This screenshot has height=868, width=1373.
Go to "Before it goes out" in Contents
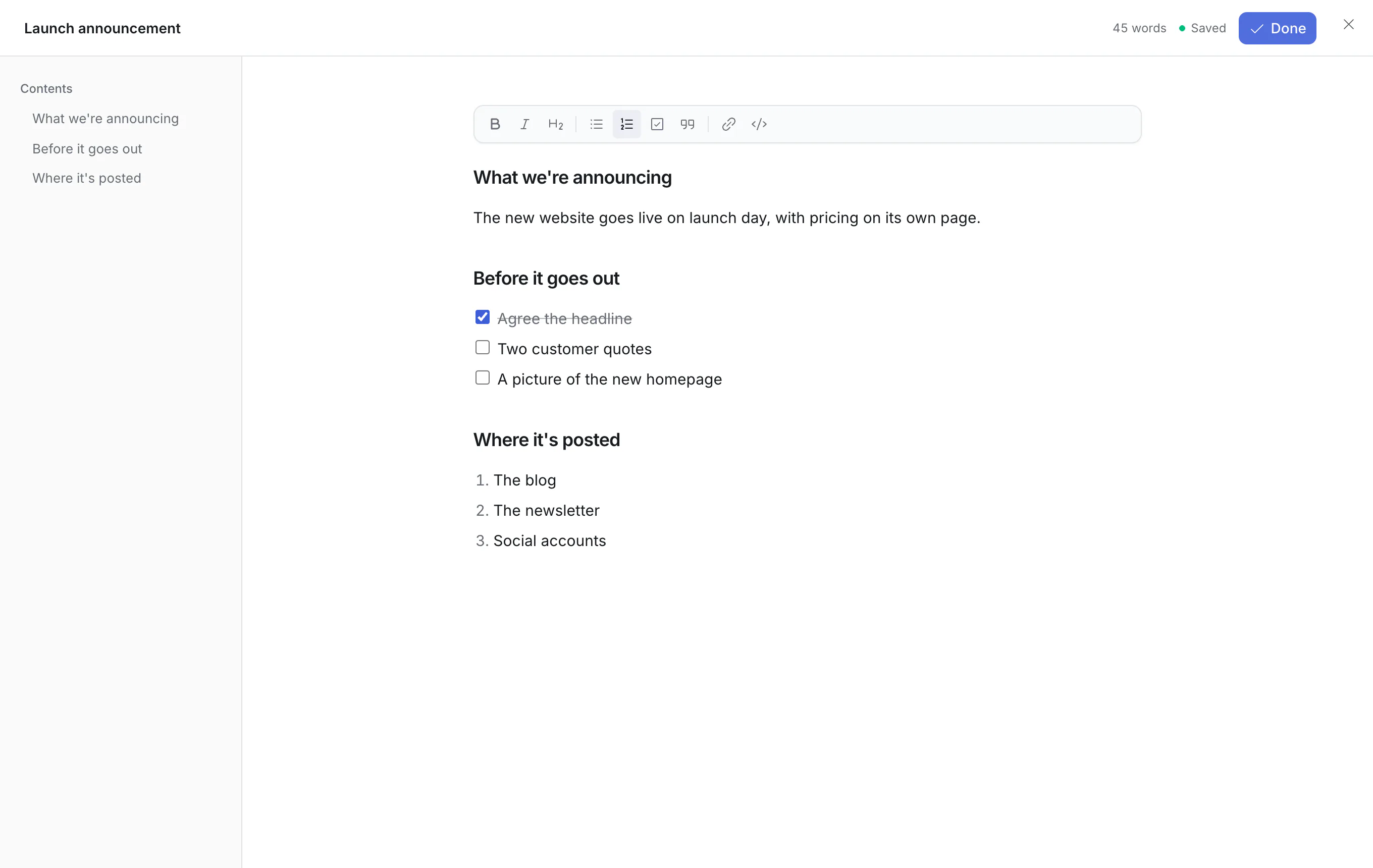(87, 149)
